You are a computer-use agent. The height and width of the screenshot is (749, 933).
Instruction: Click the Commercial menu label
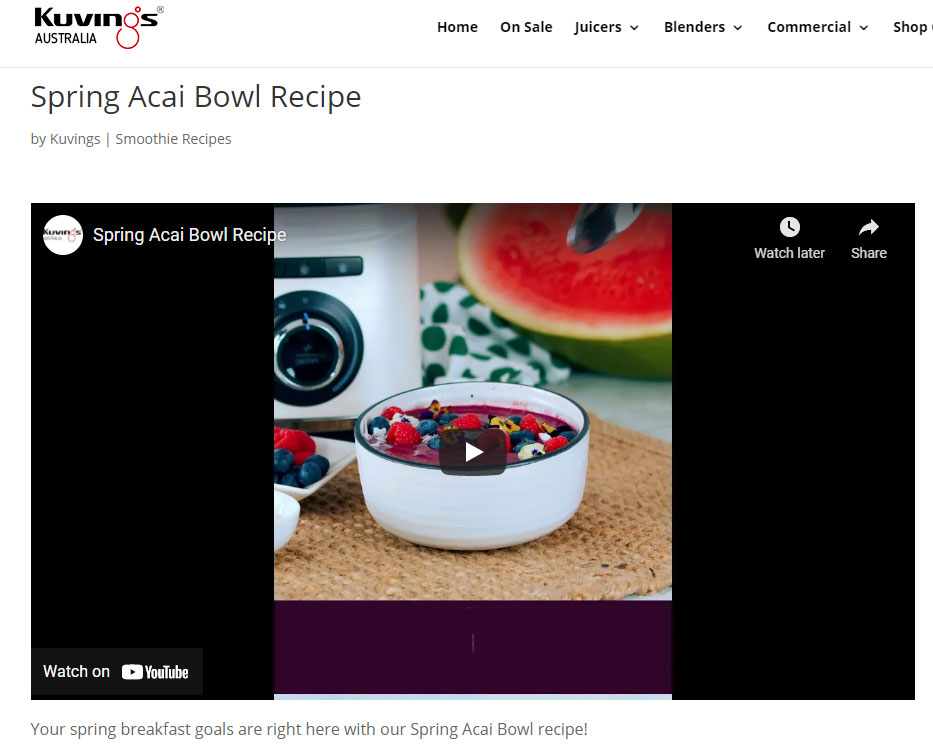coord(809,27)
